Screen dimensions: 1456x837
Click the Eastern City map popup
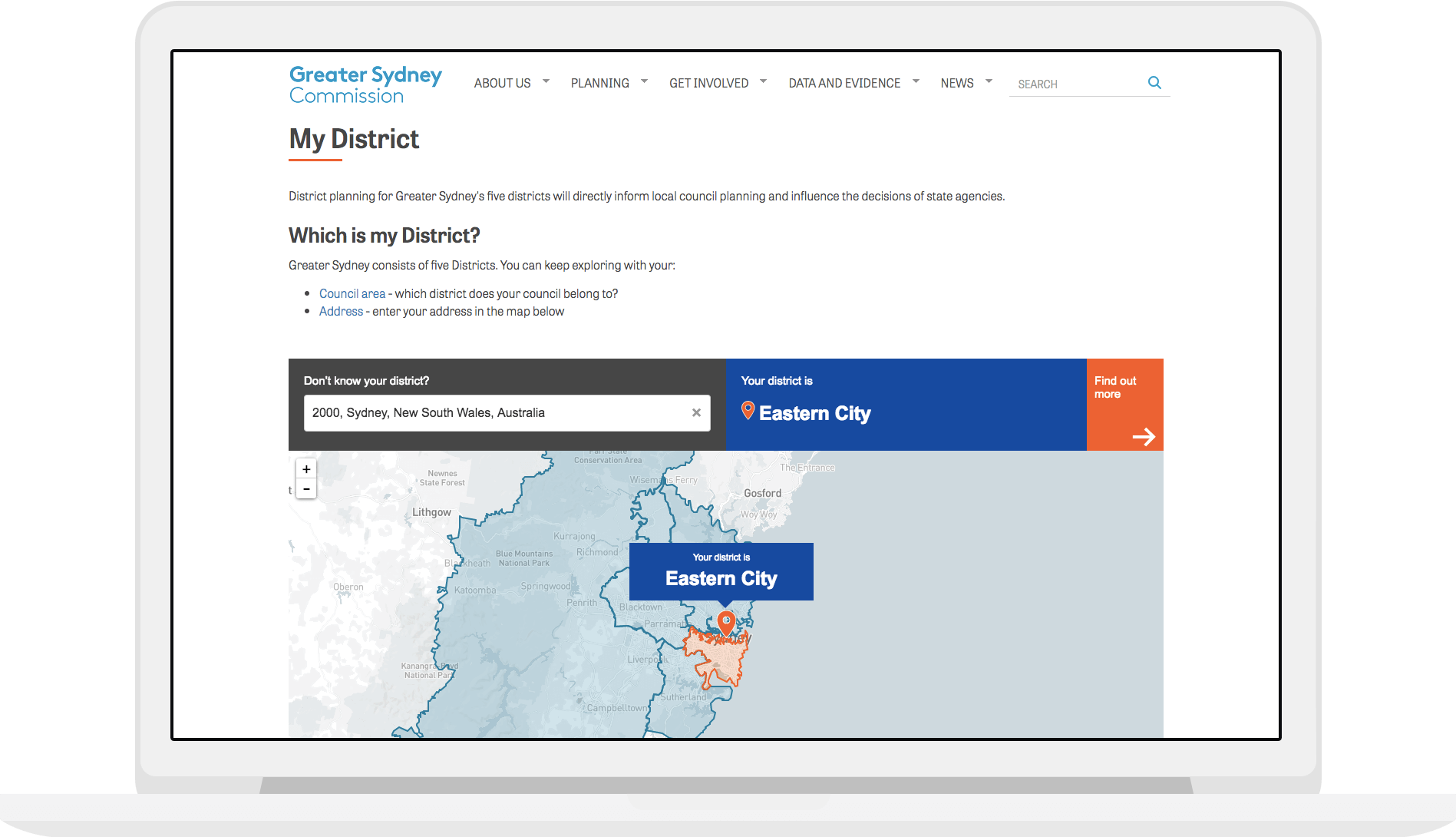coord(721,571)
